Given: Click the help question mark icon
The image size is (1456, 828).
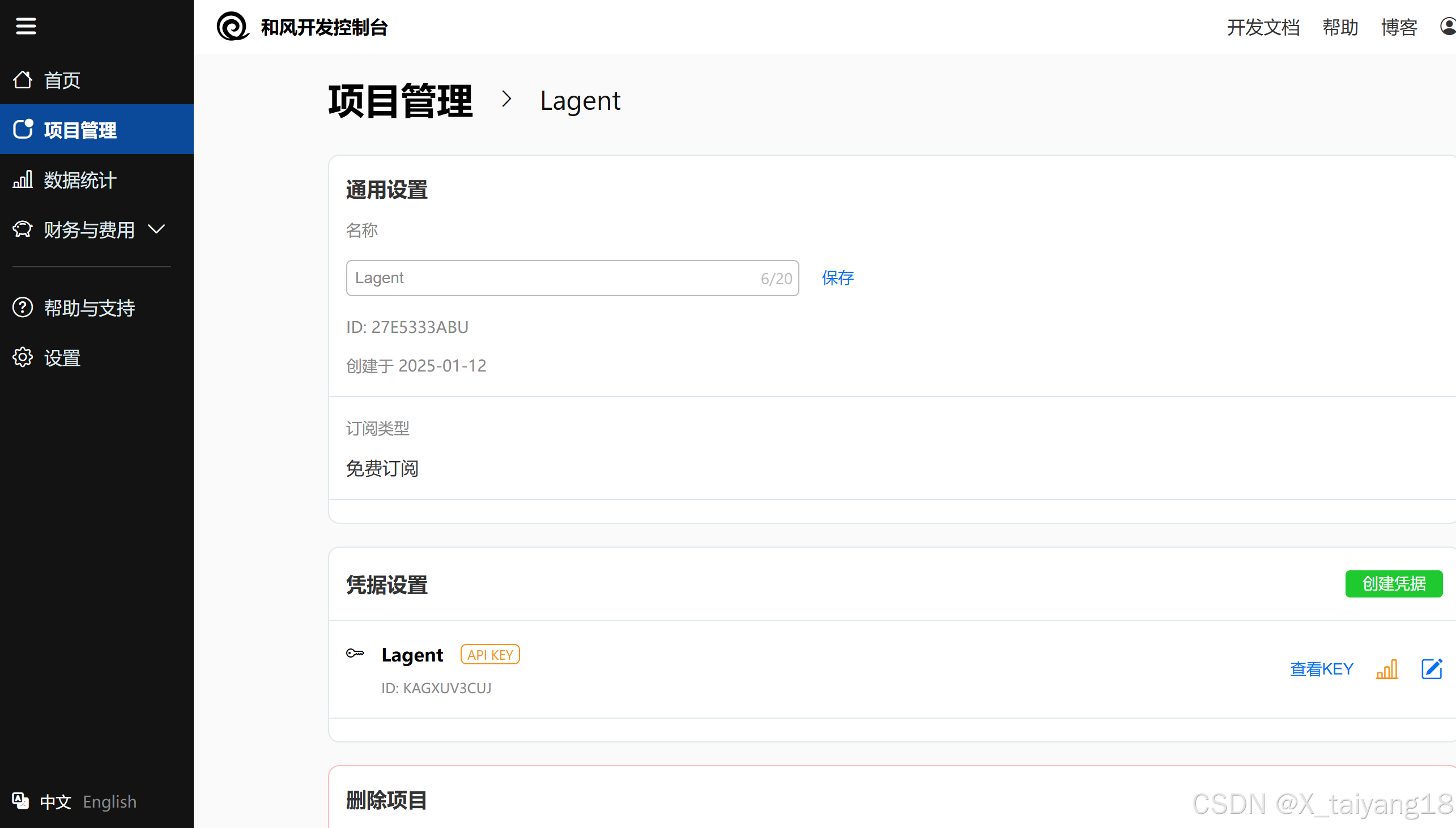Looking at the screenshot, I should (23, 308).
